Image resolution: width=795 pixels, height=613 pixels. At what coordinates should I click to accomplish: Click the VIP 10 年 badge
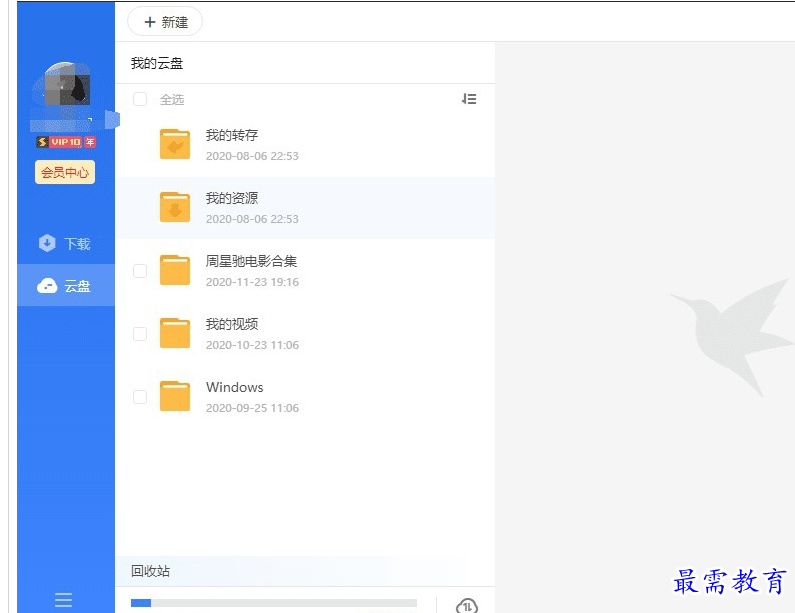[66, 142]
